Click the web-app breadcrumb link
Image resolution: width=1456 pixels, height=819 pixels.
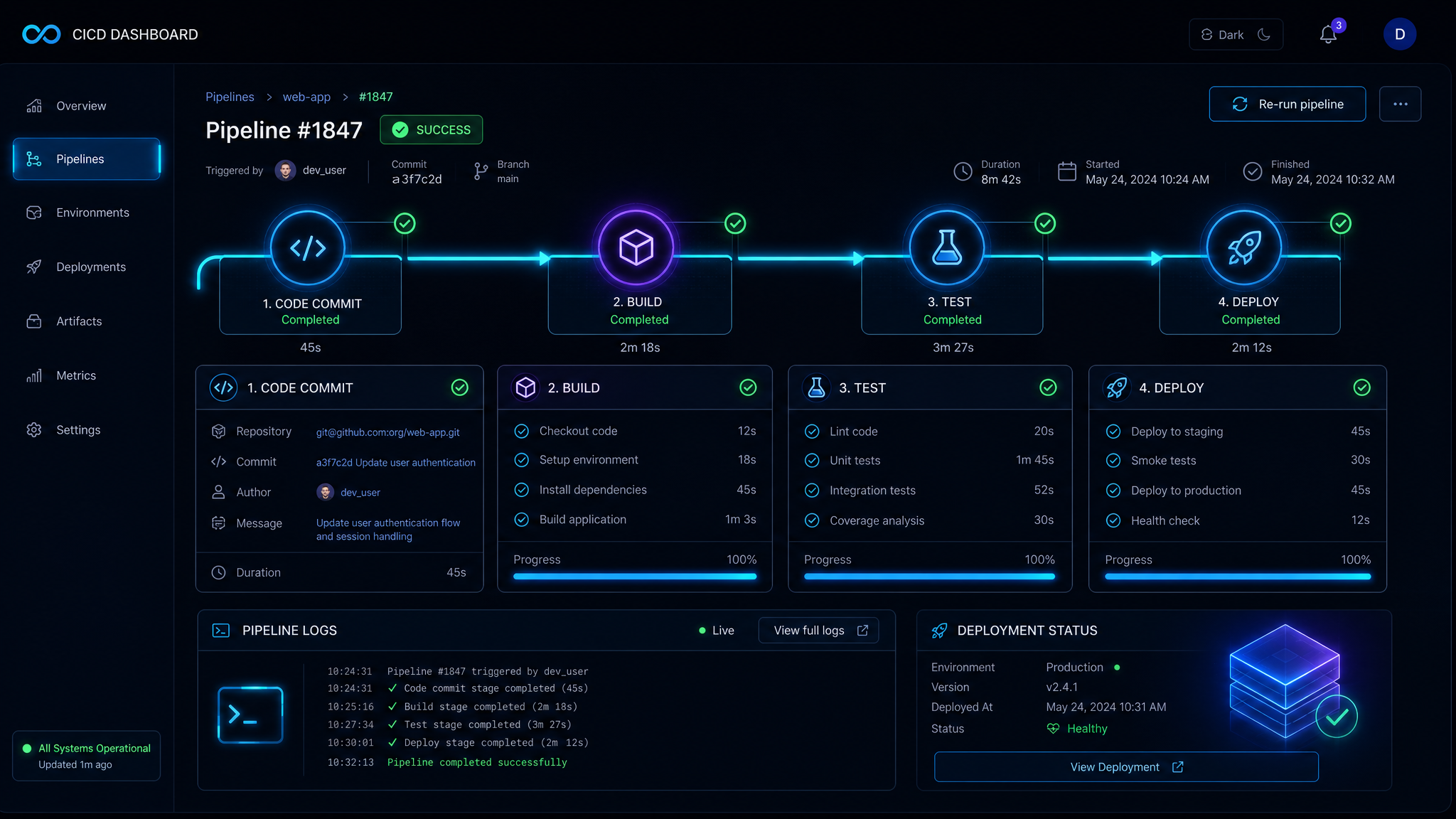click(x=306, y=97)
